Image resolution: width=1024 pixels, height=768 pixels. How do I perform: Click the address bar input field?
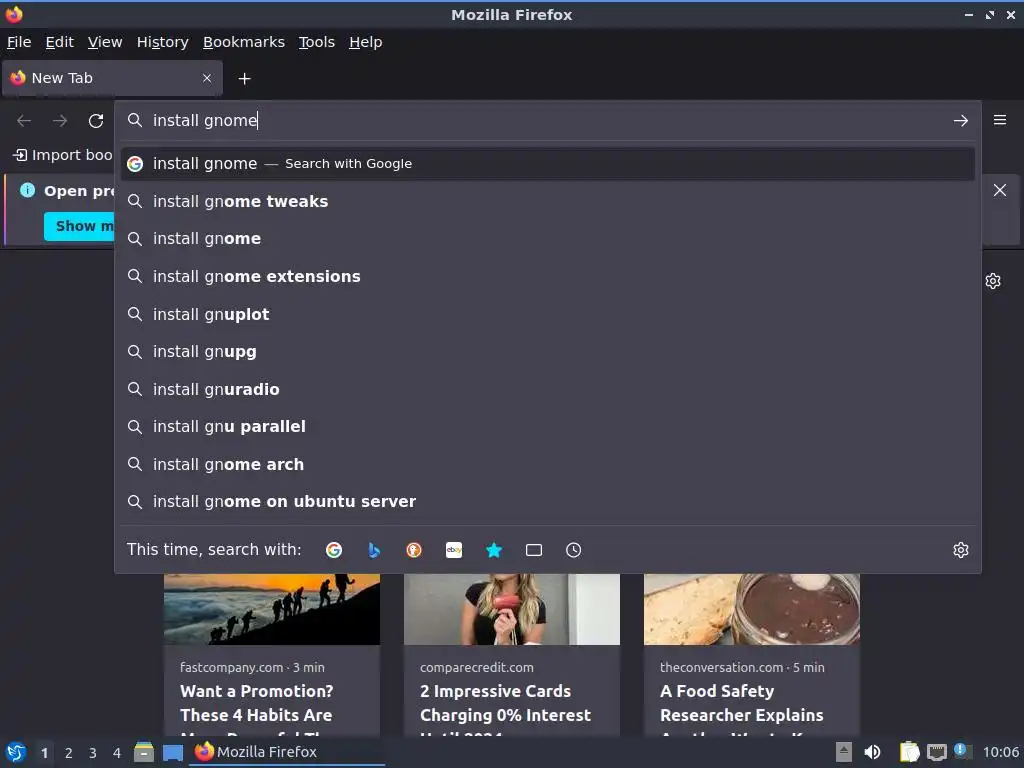[549, 121]
